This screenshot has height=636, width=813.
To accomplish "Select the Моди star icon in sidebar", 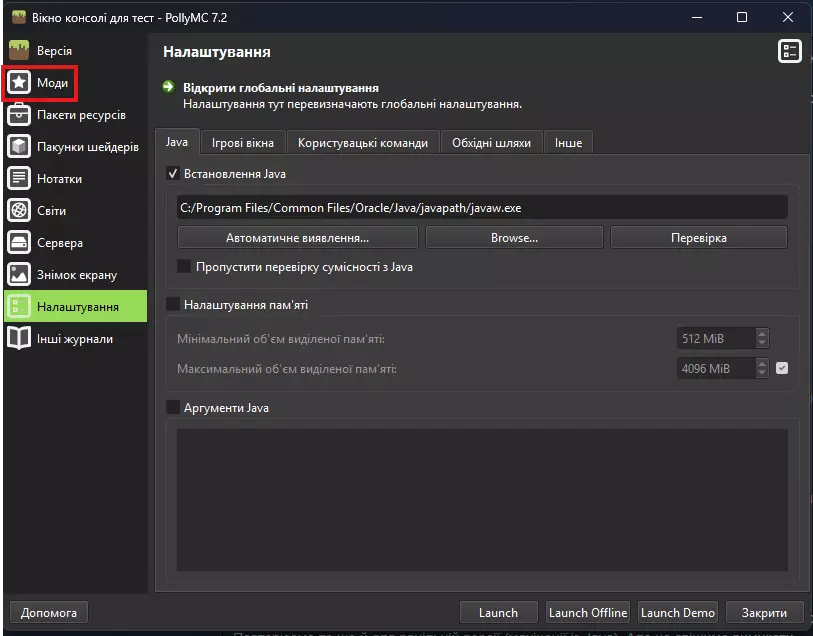I will point(20,83).
